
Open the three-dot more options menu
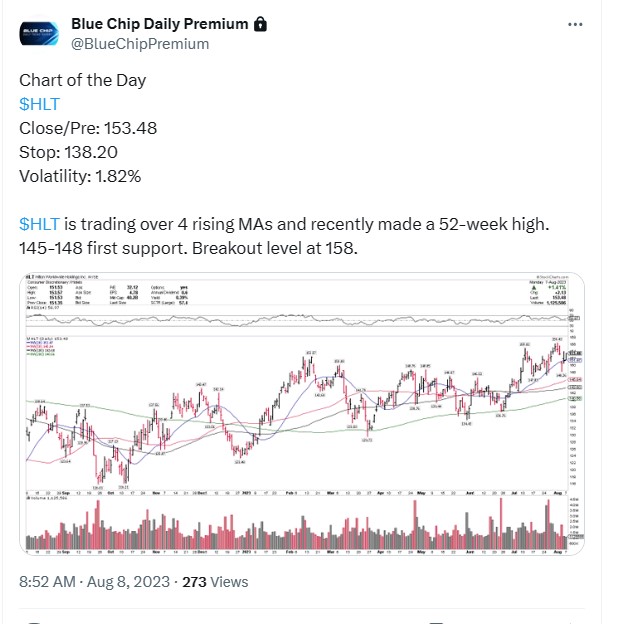pos(575,25)
